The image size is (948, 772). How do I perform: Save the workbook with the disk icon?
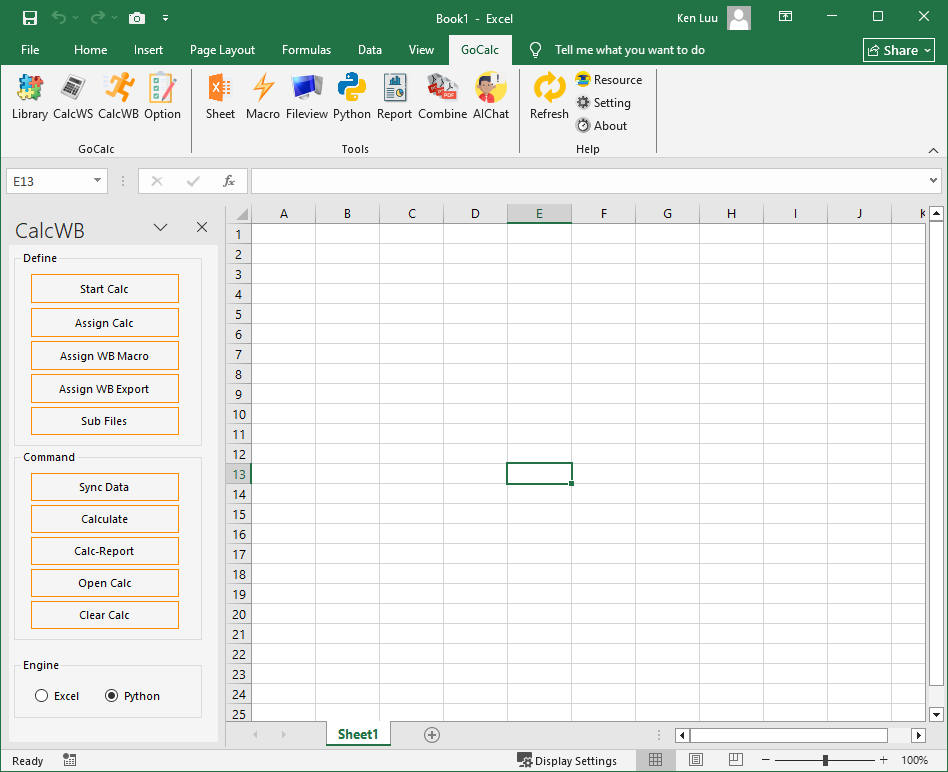click(30, 18)
